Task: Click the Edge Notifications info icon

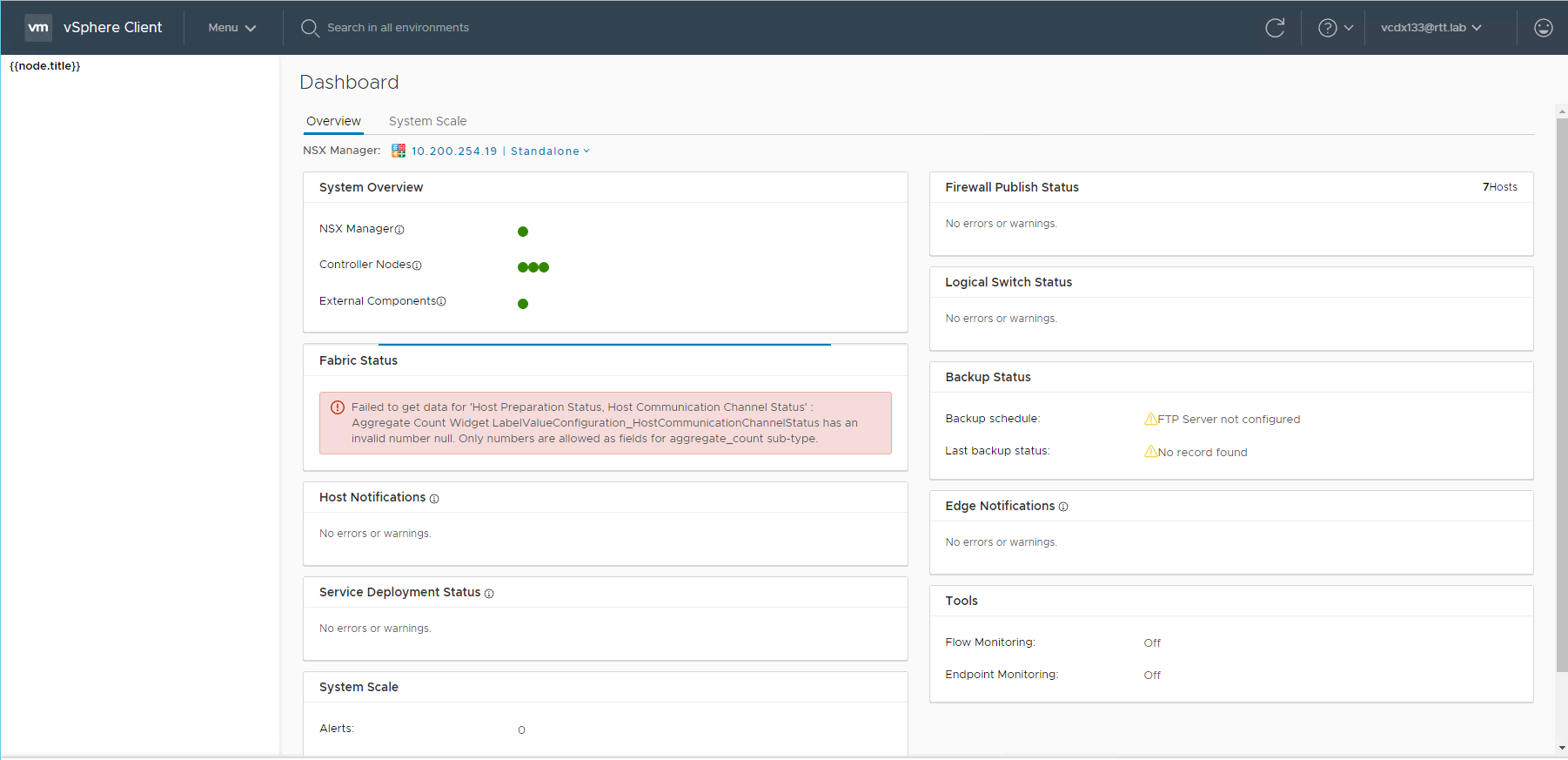Action: 1063,507
